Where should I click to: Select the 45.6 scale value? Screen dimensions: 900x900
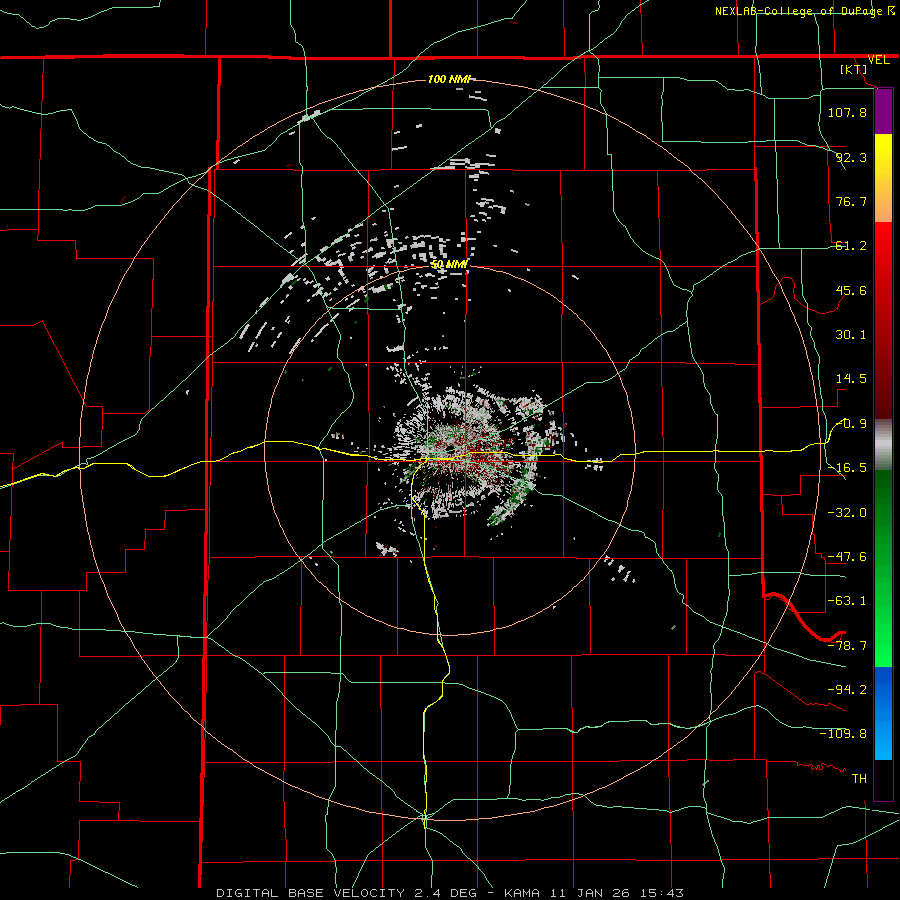[x=851, y=290]
